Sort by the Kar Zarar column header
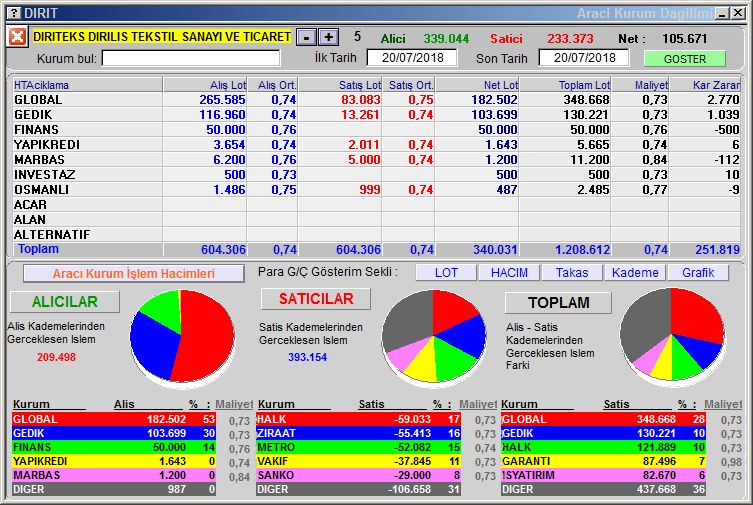 point(705,85)
